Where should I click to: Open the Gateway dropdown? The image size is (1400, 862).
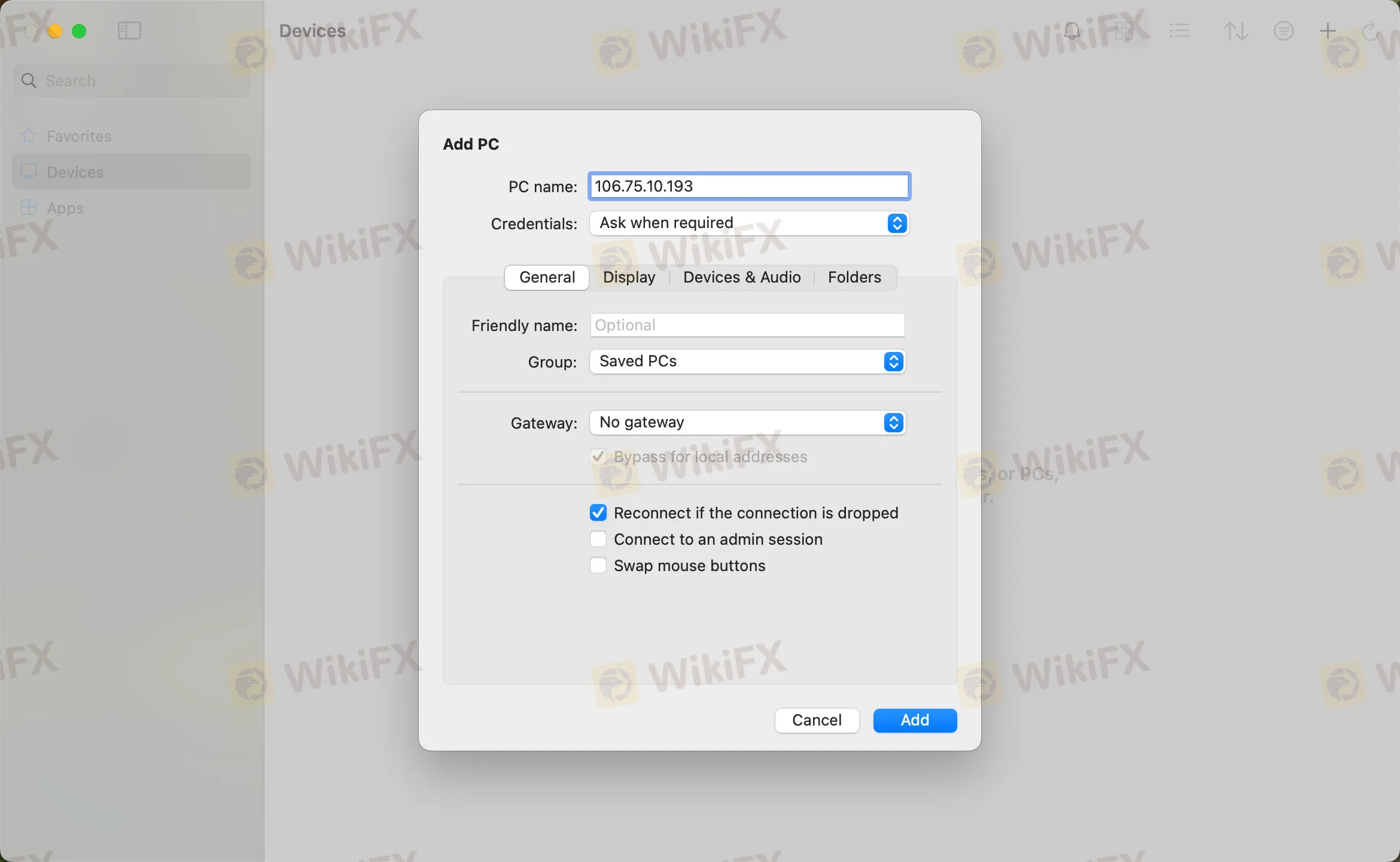click(747, 423)
